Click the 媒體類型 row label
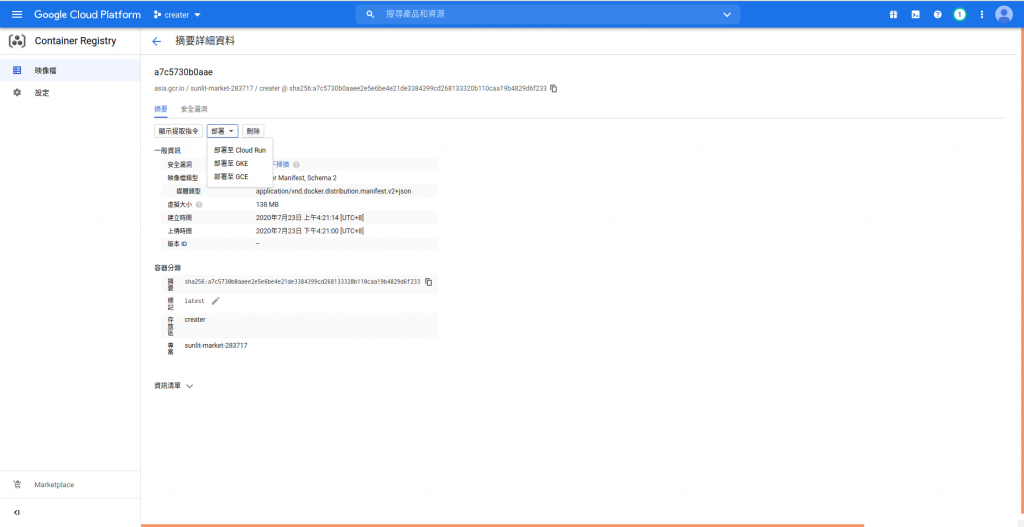 click(x=189, y=191)
